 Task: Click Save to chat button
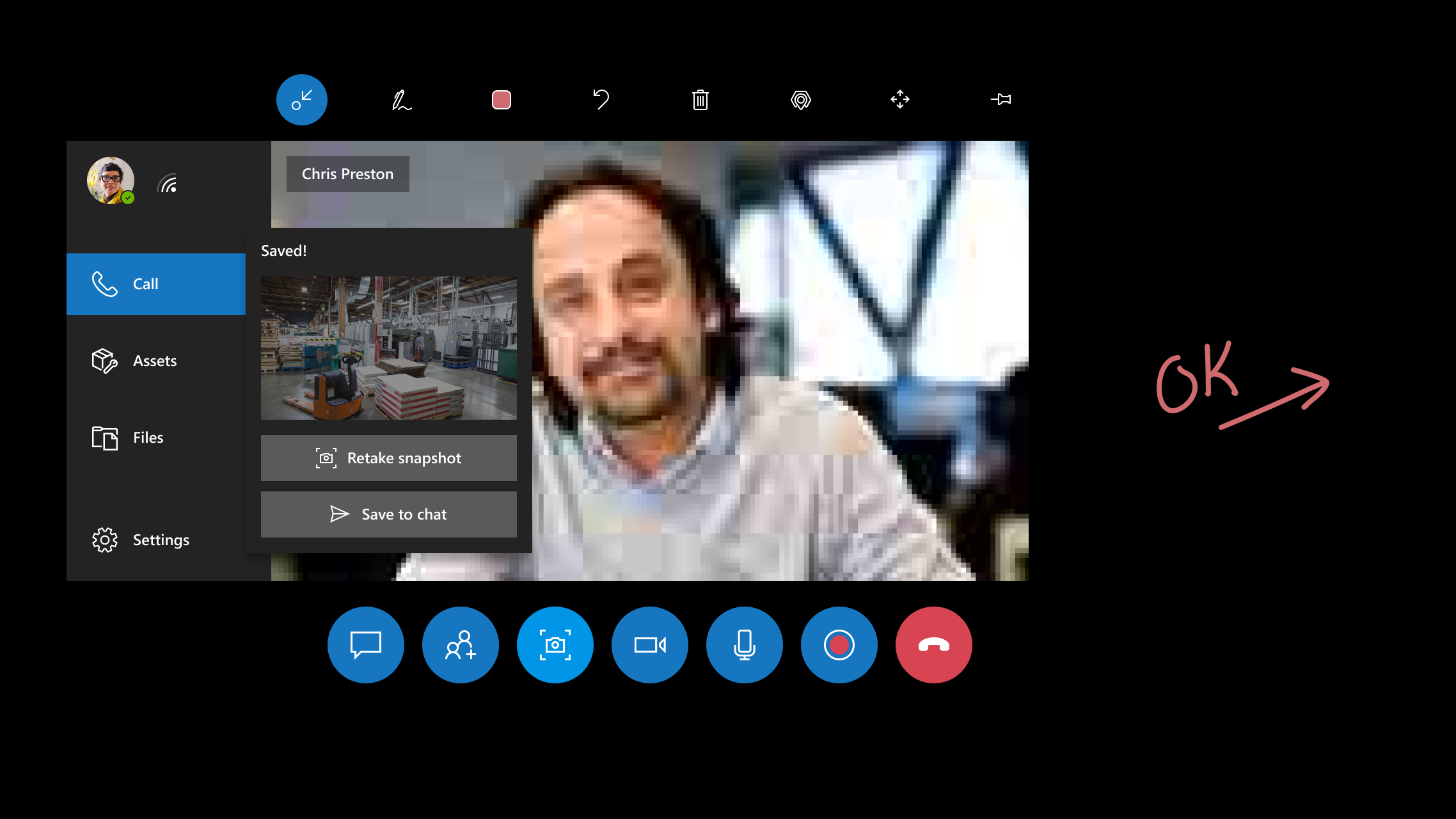tap(389, 514)
